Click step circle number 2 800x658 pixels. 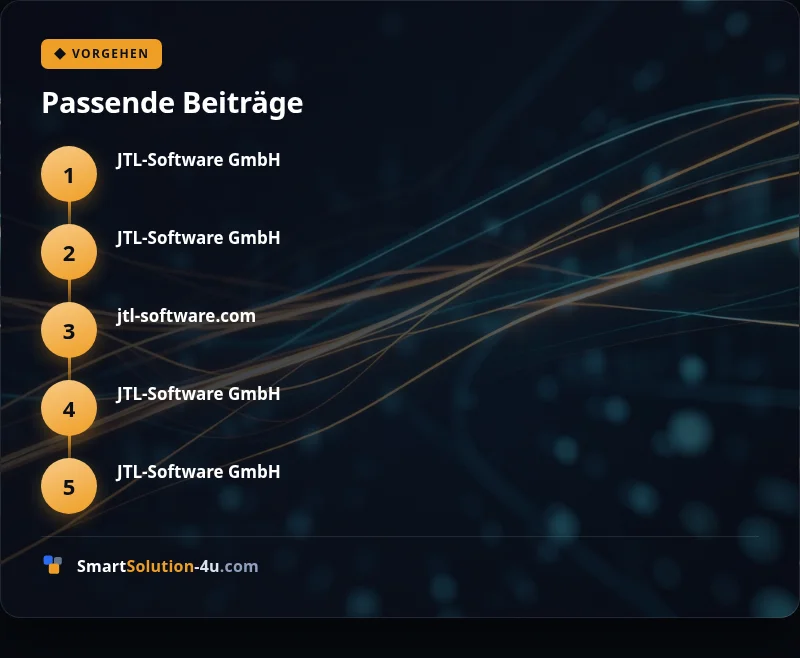pyautogui.click(x=69, y=252)
